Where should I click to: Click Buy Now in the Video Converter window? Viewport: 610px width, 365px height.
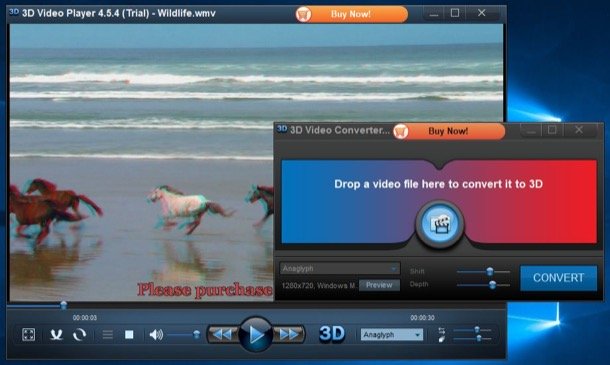pos(449,131)
